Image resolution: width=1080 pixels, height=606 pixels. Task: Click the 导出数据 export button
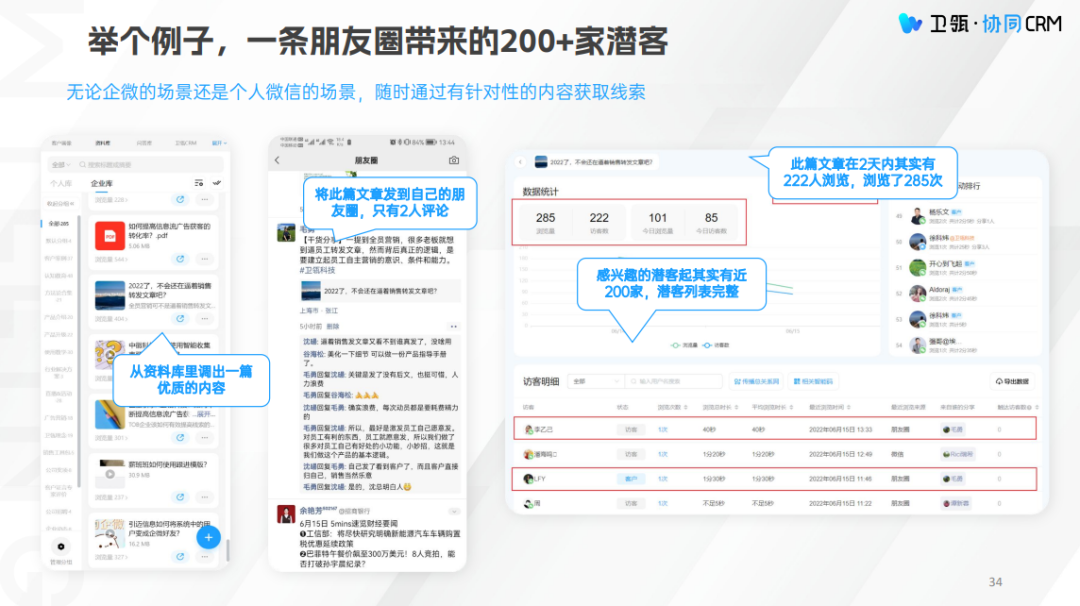[1011, 381]
